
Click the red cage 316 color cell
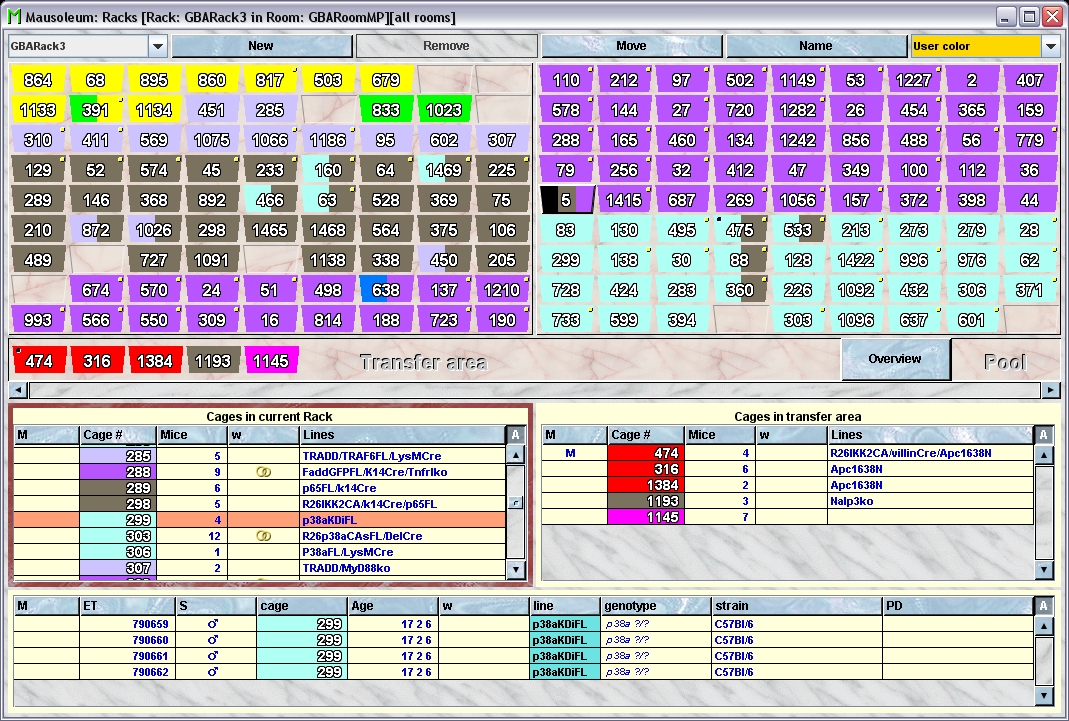(x=645, y=469)
